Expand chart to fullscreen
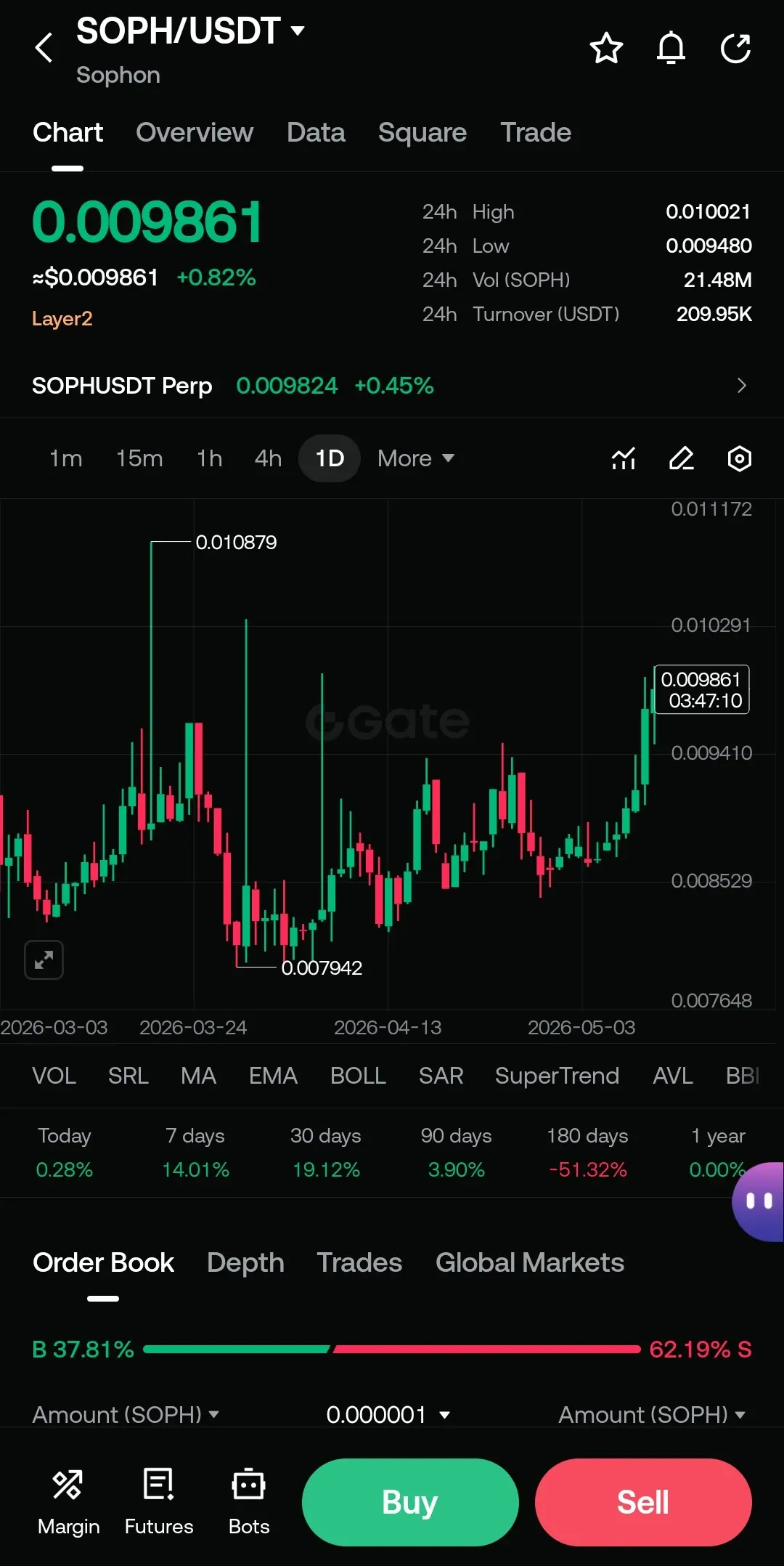Screen dimensions: 784x1566 tap(44, 960)
